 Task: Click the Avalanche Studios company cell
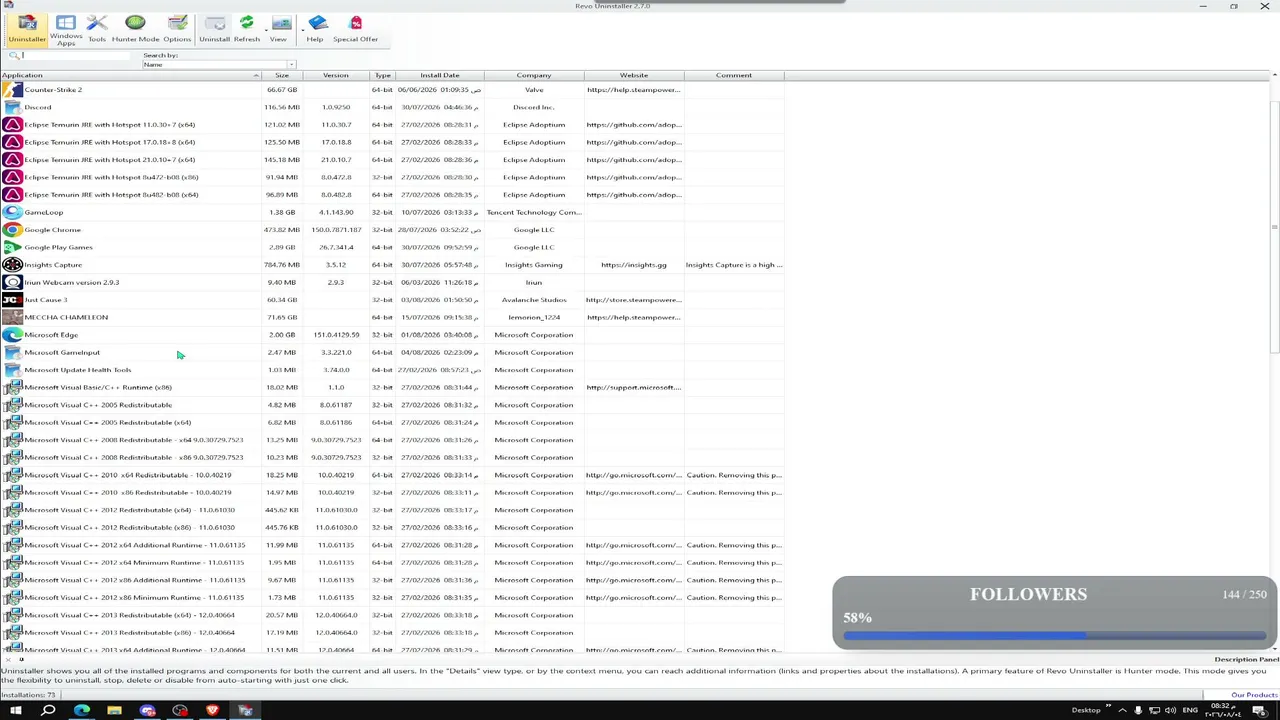534,300
